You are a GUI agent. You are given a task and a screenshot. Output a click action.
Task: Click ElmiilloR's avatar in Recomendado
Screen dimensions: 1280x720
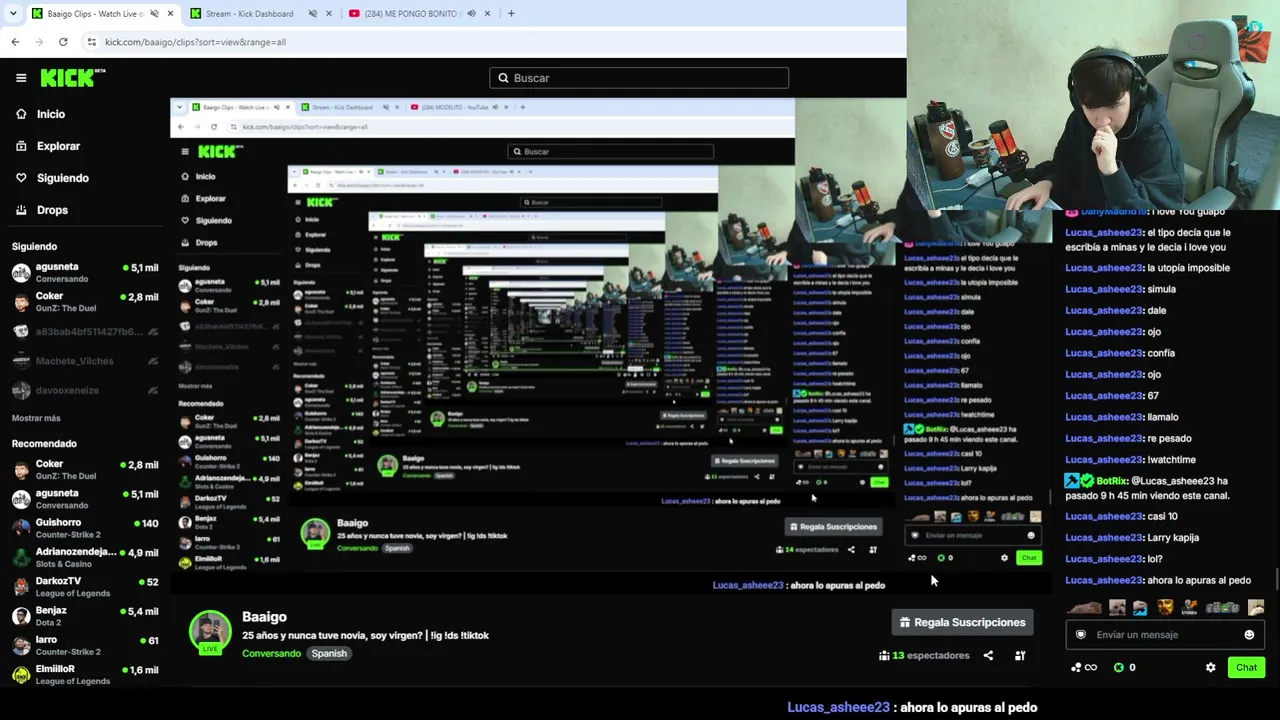21,675
